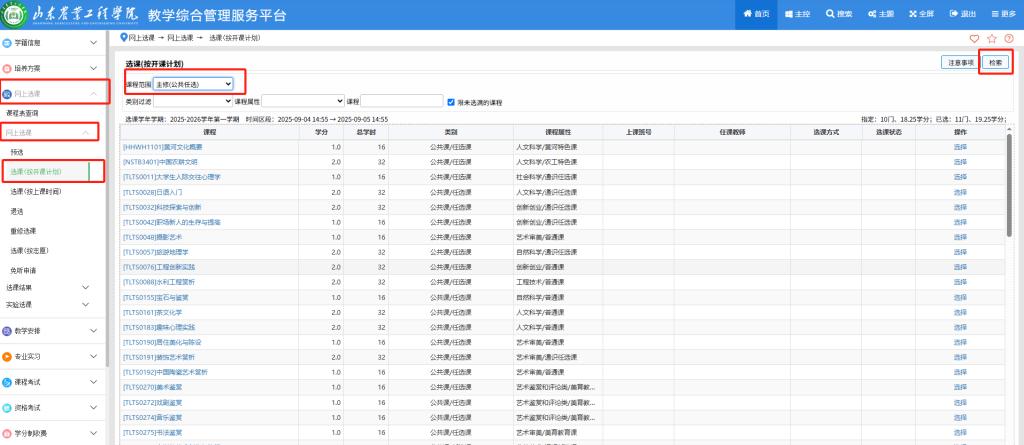Open the 类别过滤 dropdown
Viewport: 1024px width, 445px height.
click(x=193, y=101)
